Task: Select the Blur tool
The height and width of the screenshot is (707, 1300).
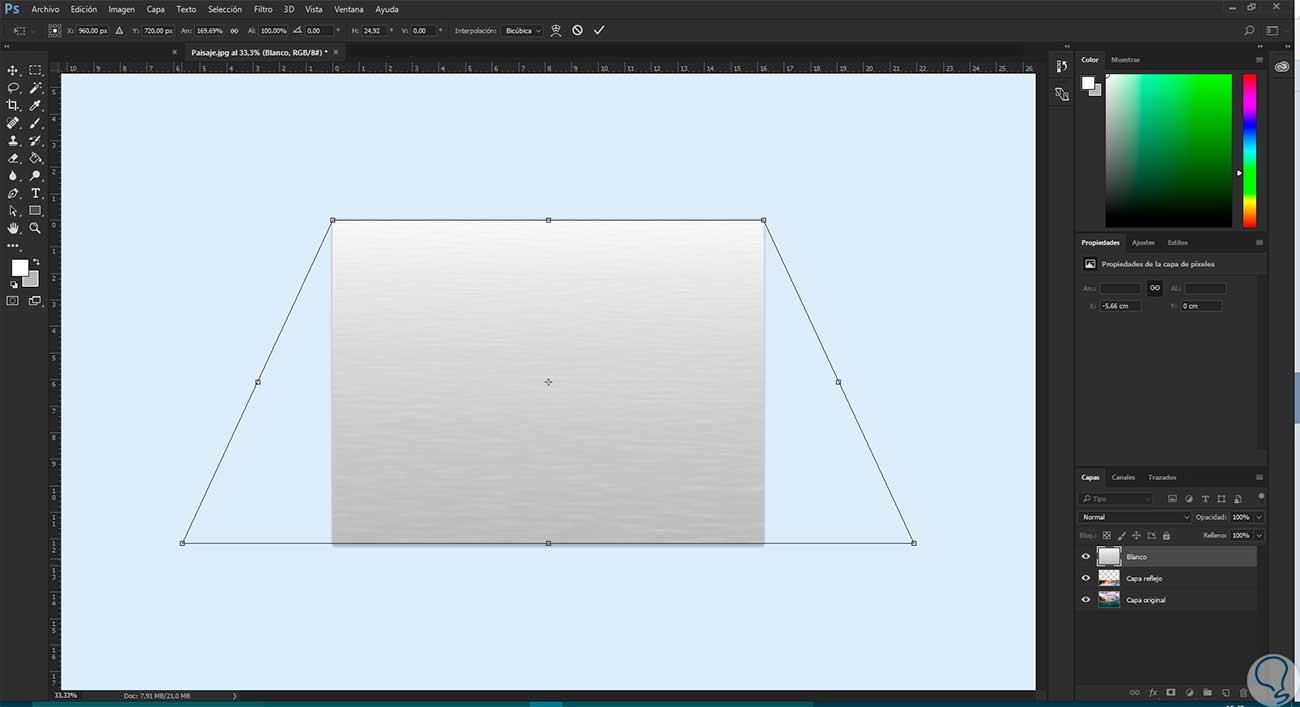Action: coord(13,176)
